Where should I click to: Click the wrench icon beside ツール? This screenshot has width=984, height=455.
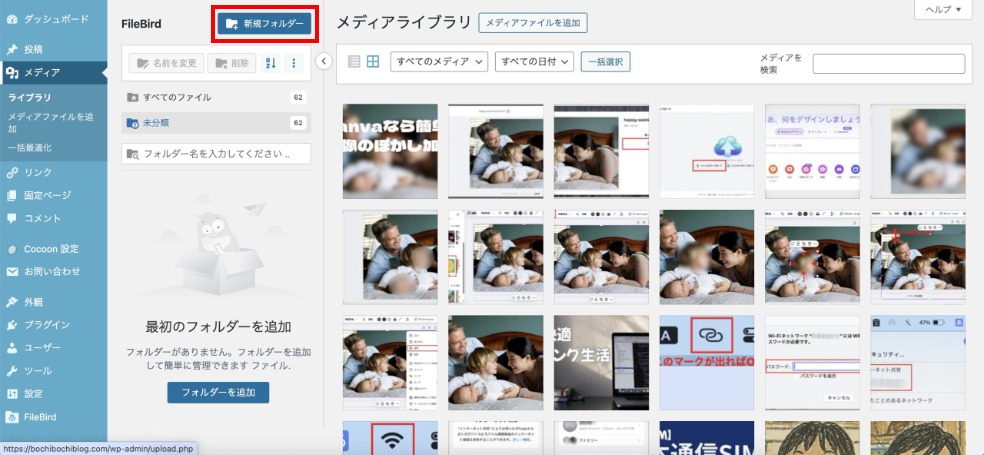[x=12, y=371]
